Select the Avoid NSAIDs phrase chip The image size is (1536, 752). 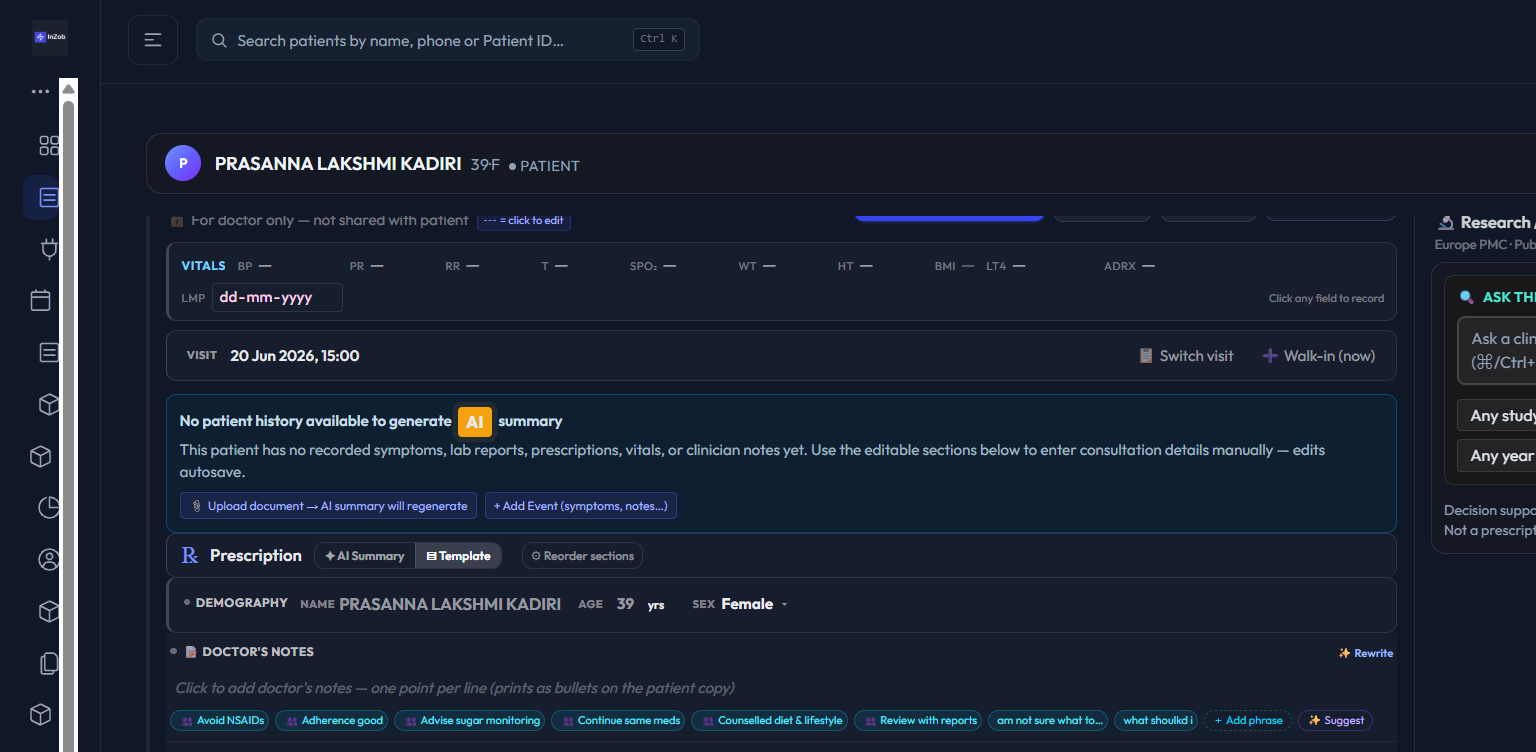(x=219, y=720)
